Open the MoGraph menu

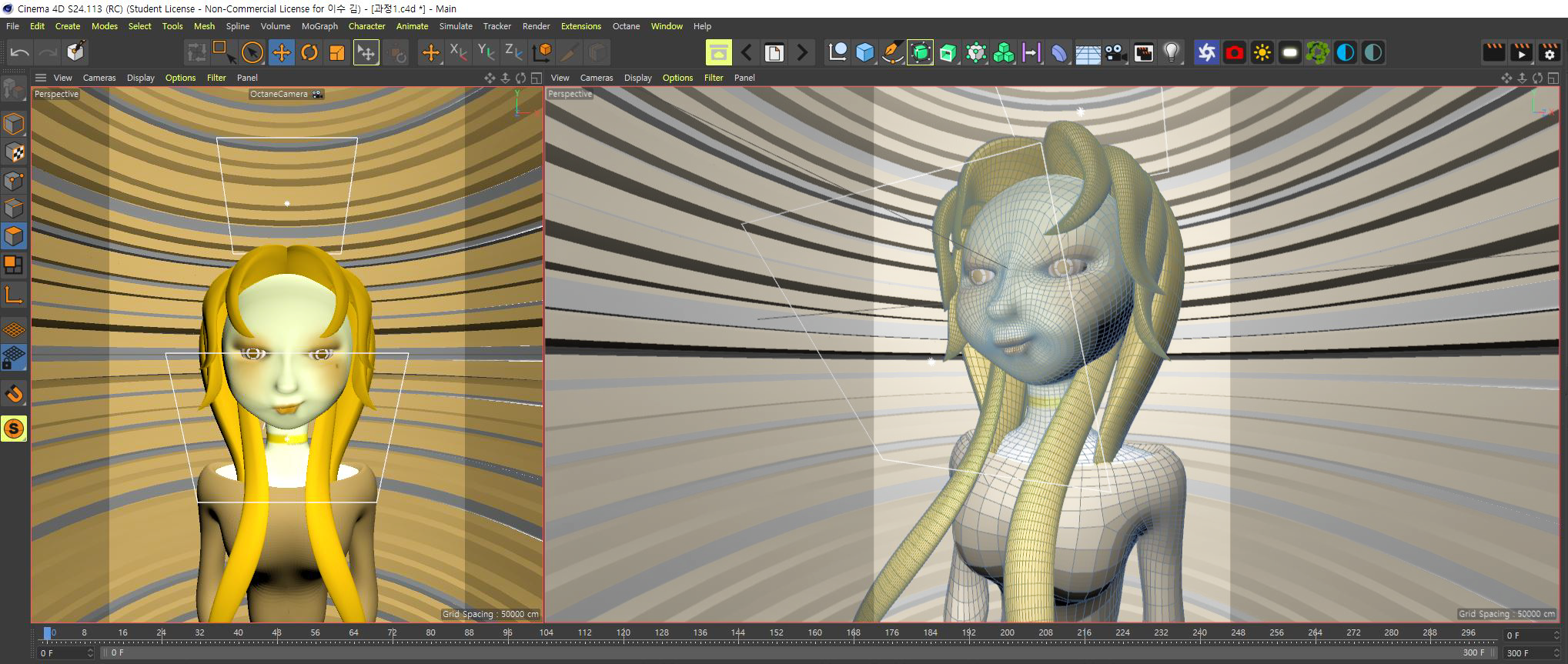319,26
